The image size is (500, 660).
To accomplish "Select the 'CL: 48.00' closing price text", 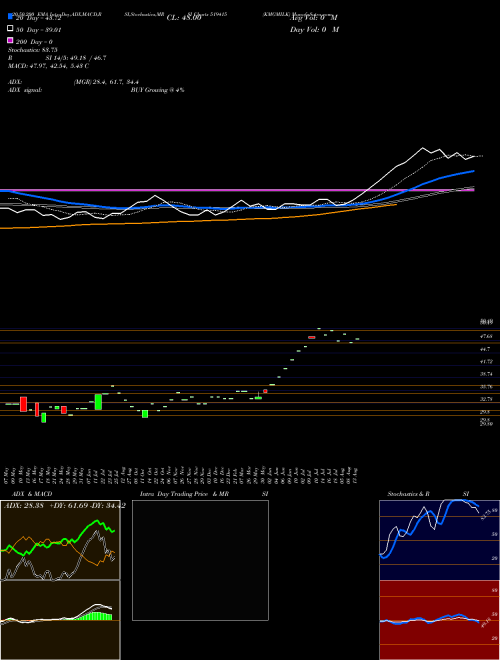I will [184, 18].
